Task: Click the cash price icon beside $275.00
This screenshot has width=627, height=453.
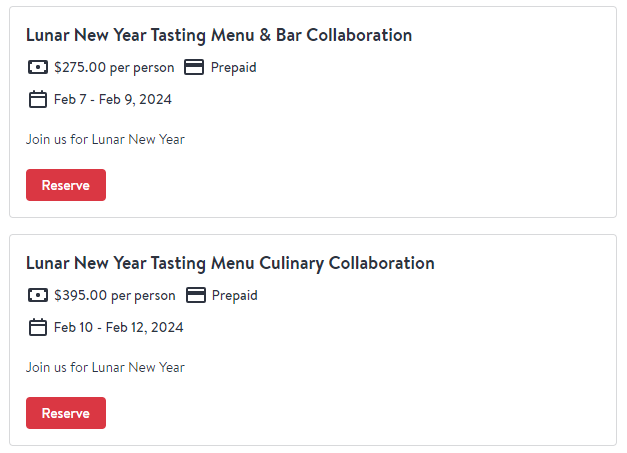Action: point(38,67)
